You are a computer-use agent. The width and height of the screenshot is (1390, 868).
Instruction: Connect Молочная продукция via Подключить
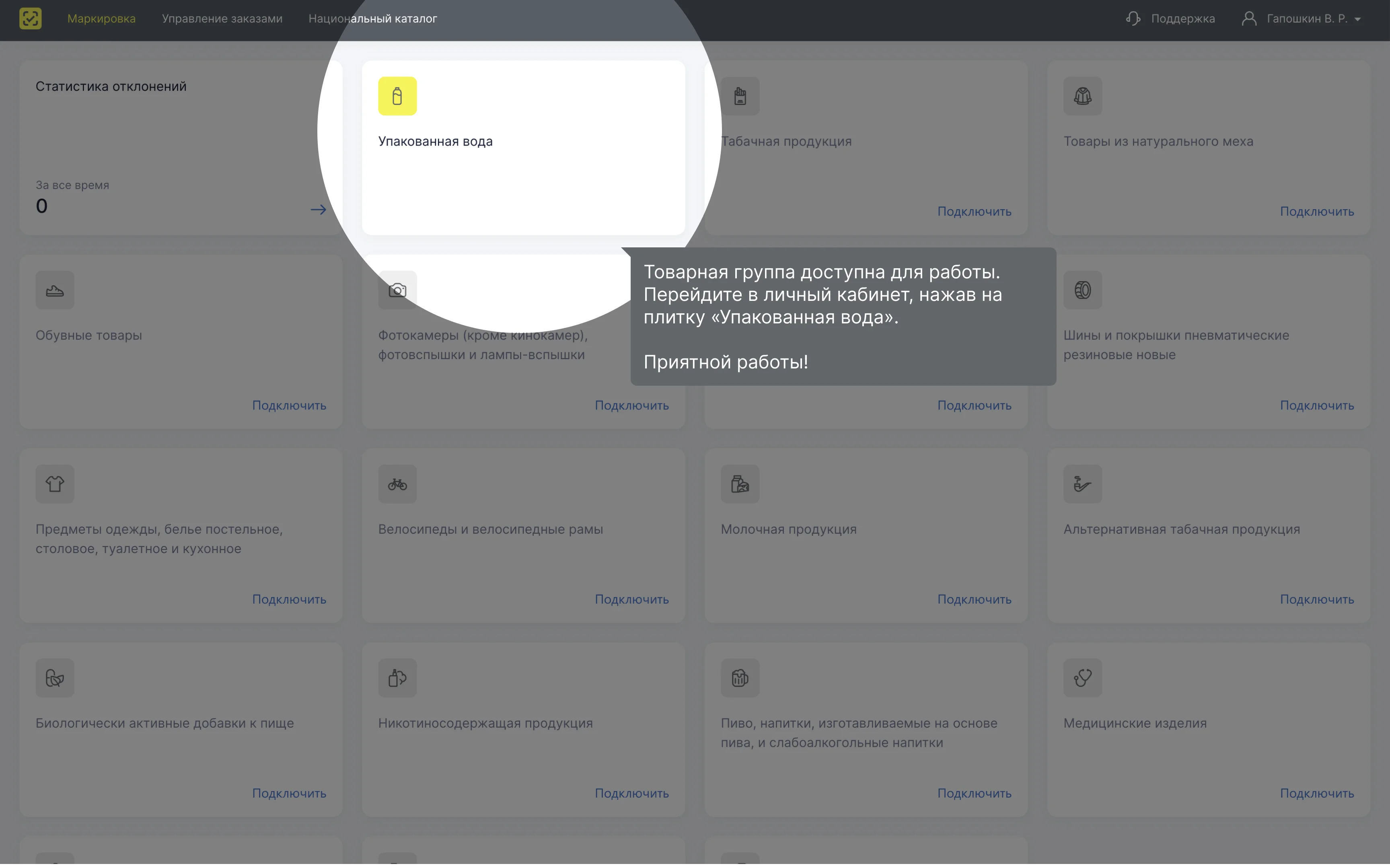pyautogui.click(x=975, y=599)
